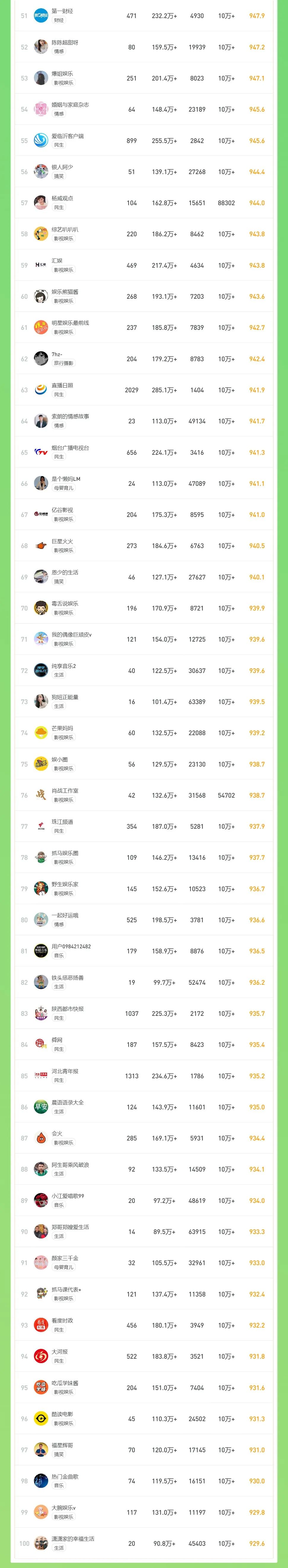Click the 烟台广播电视台 TV logo
This screenshot has width=288, height=1568.
[x=41, y=452]
